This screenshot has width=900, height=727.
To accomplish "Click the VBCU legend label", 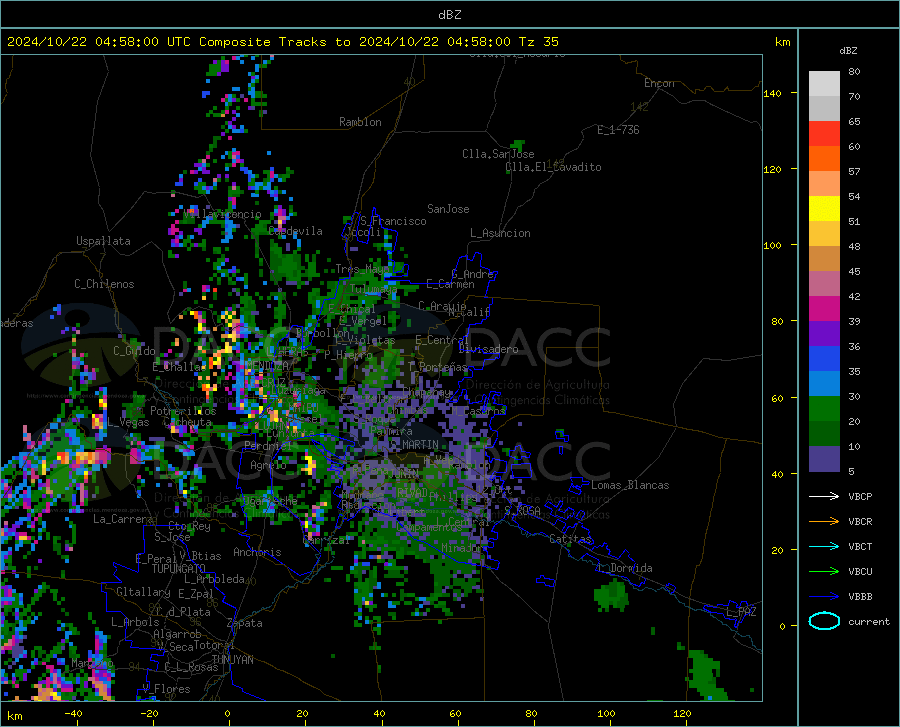I will (x=860, y=572).
